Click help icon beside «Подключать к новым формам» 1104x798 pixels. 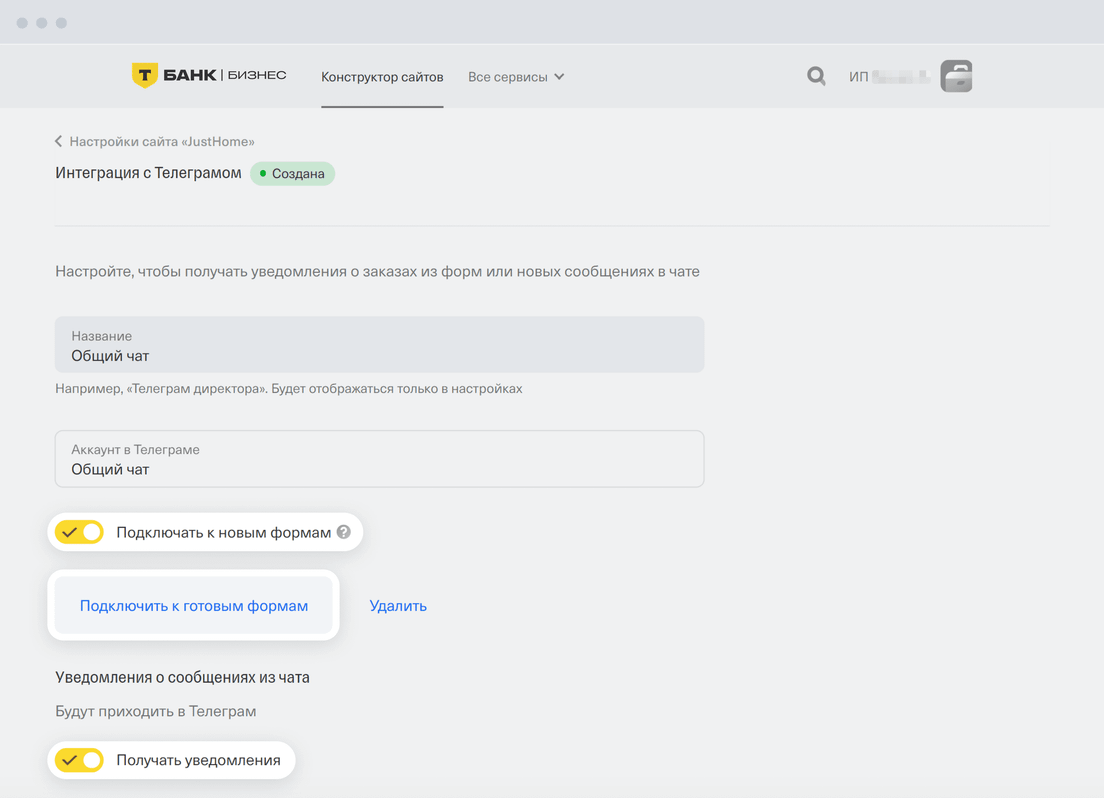(344, 532)
